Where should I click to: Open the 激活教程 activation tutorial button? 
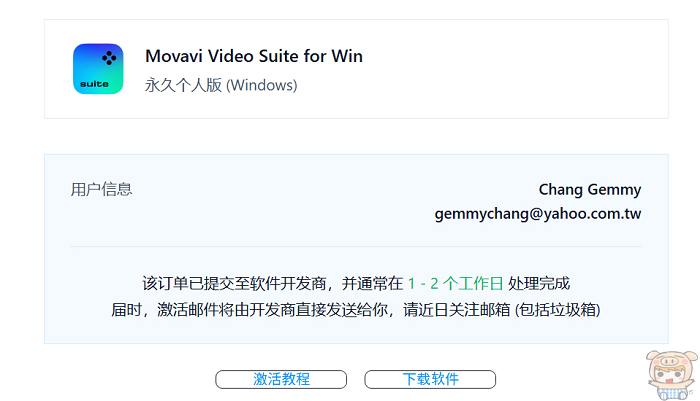click(x=281, y=379)
